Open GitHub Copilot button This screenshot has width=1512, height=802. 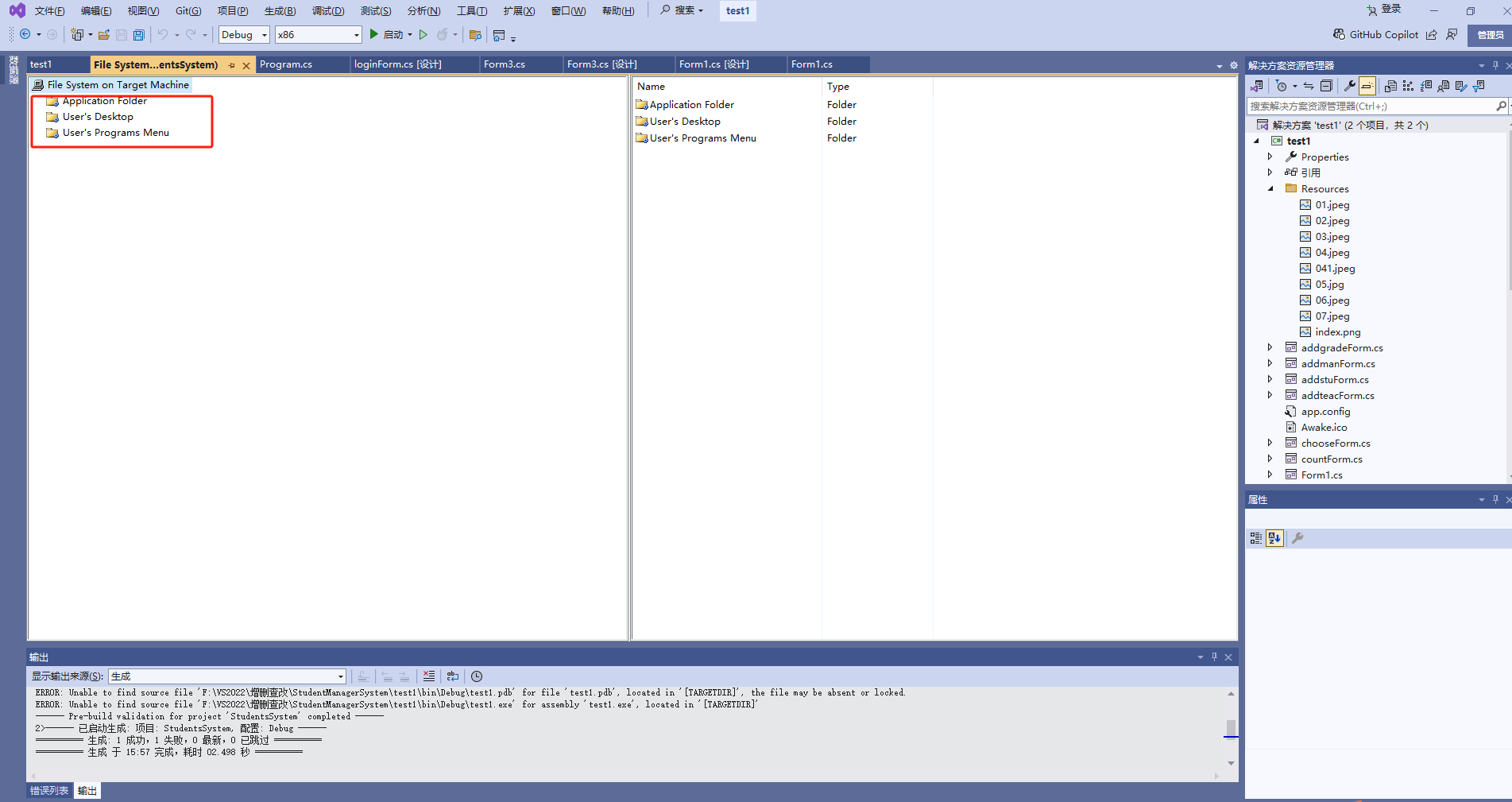1375,34
